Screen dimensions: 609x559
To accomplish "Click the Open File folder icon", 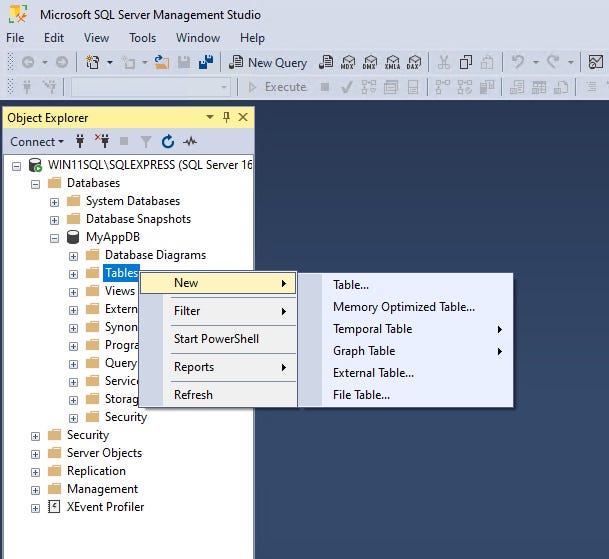I will pos(162,63).
